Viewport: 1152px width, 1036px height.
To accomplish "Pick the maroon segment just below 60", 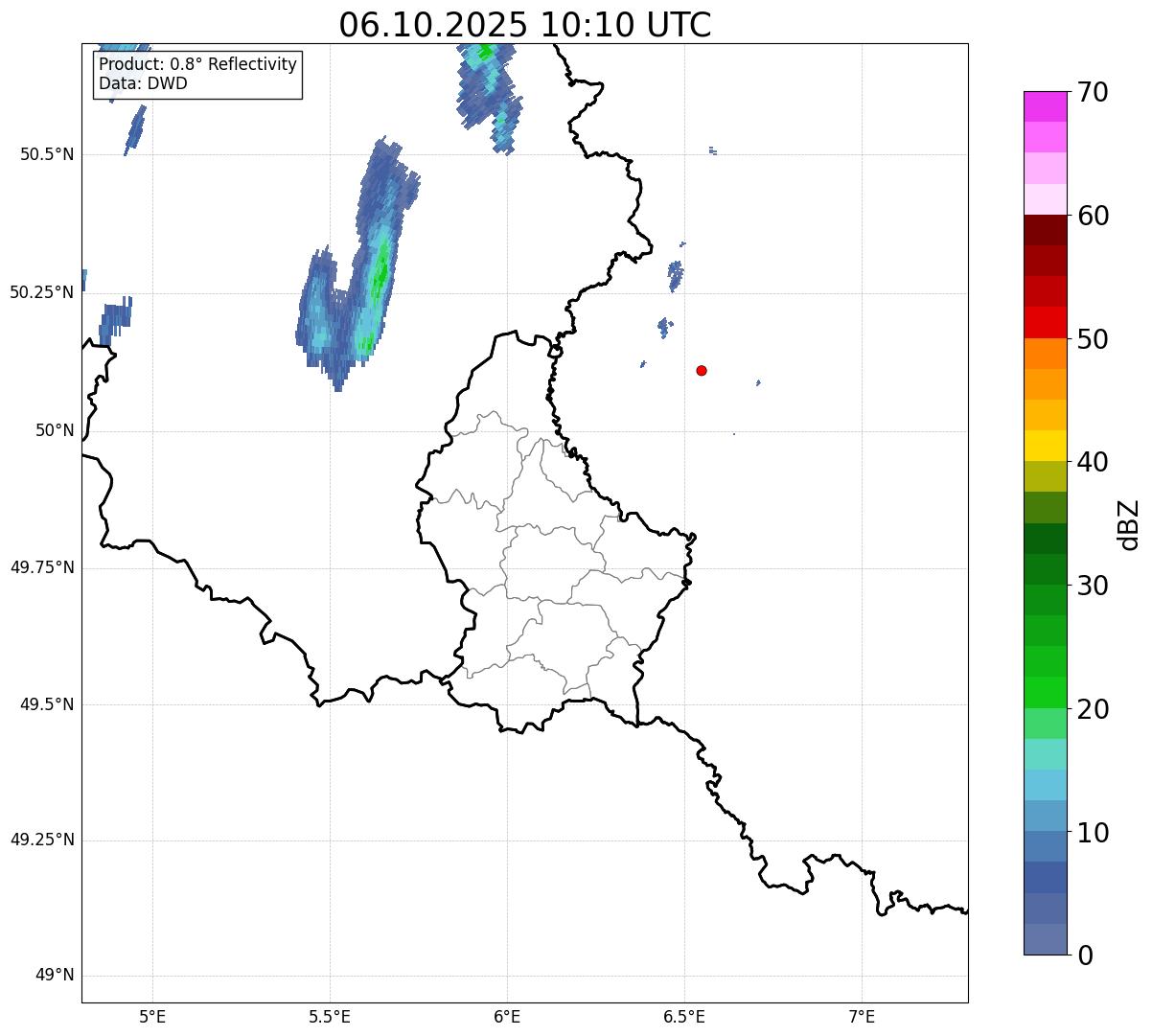I will tap(1045, 230).
